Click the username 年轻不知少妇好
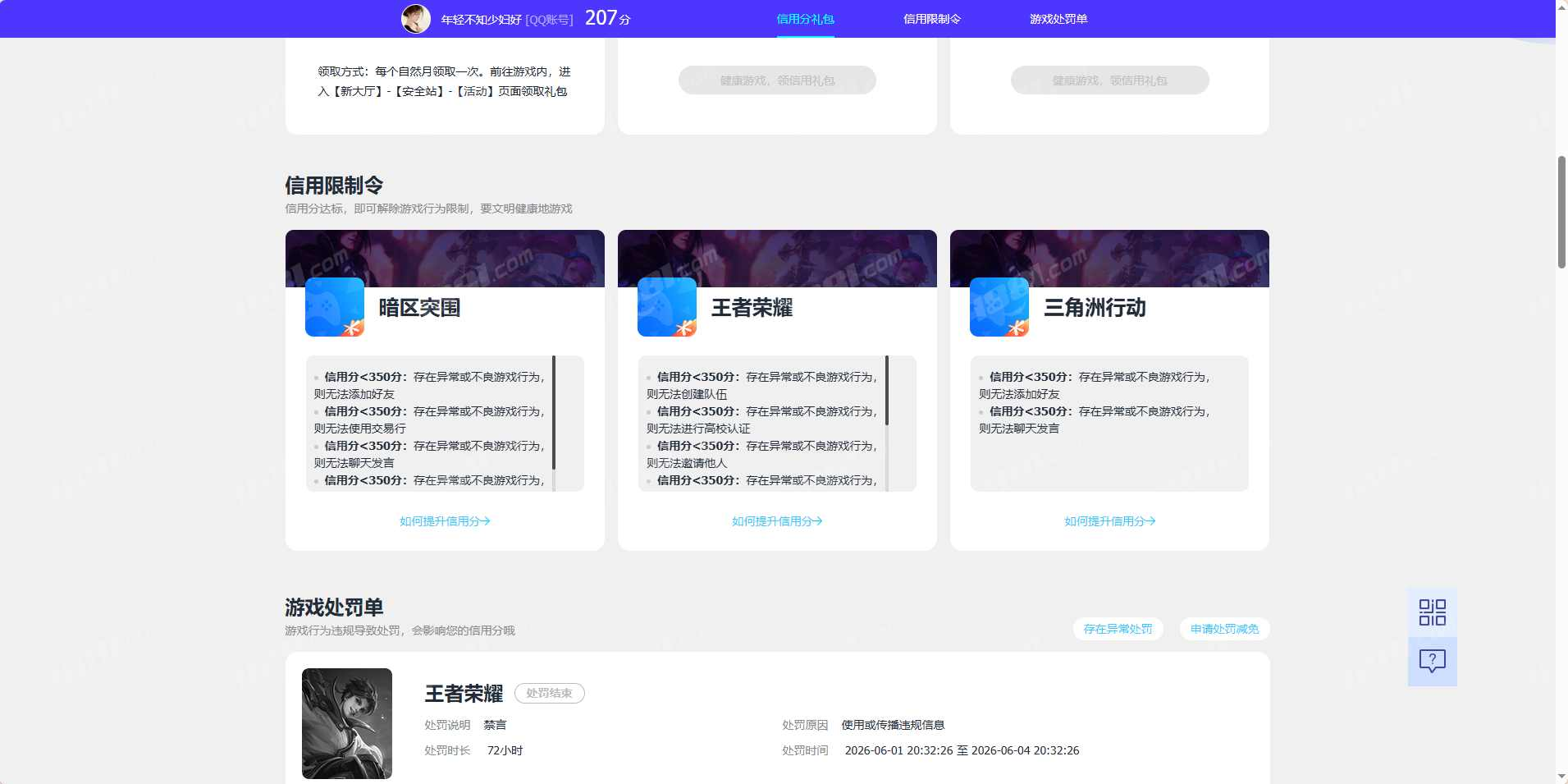The height and width of the screenshot is (784, 1568). point(481,19)
